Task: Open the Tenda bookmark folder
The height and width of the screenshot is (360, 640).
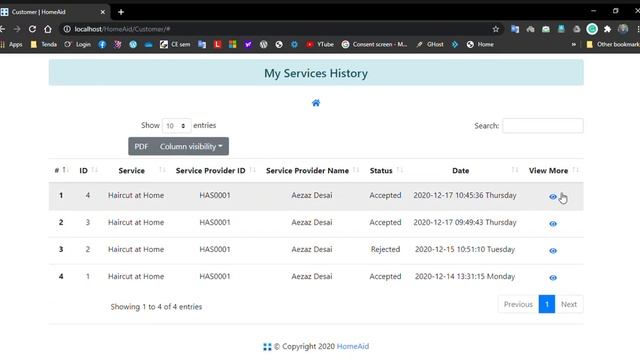Action: (x=44, y=44)
